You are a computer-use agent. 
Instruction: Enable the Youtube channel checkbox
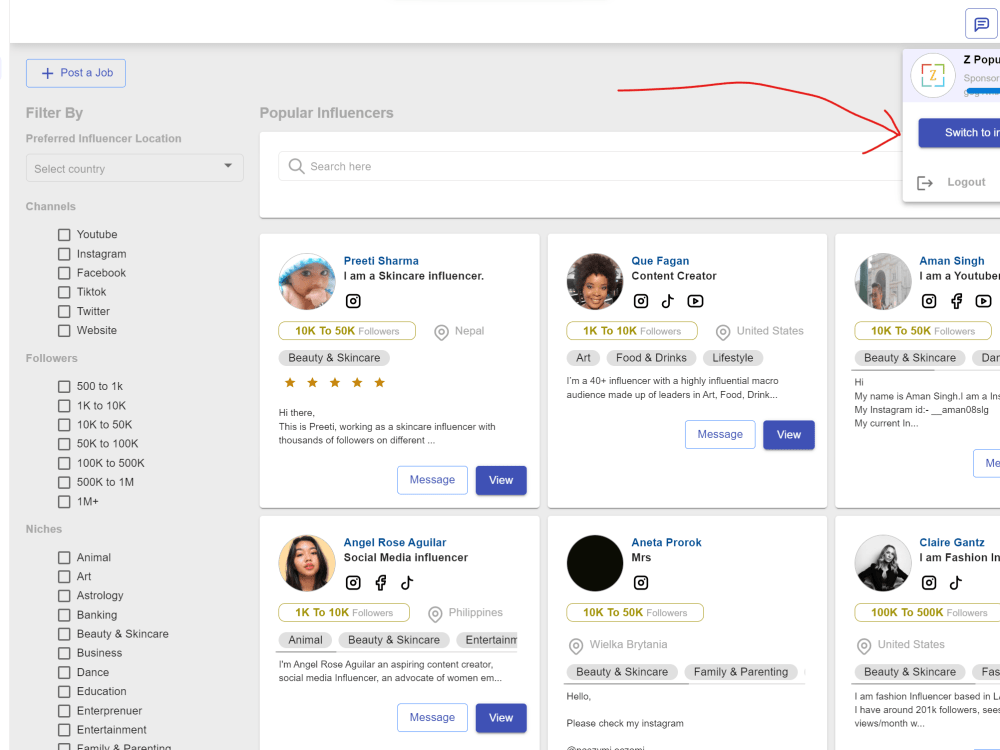(x=64, y=235)
